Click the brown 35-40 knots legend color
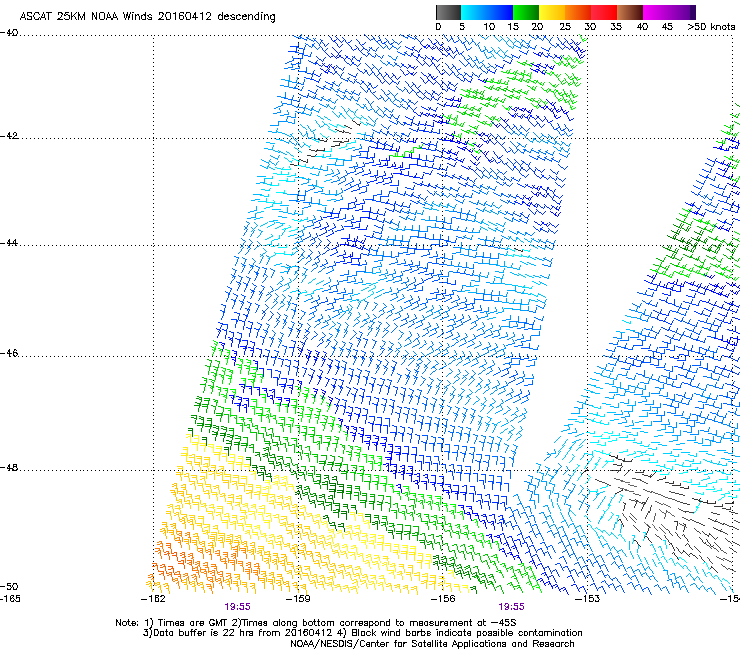This screenshot has width=740, height=650. 630,12
